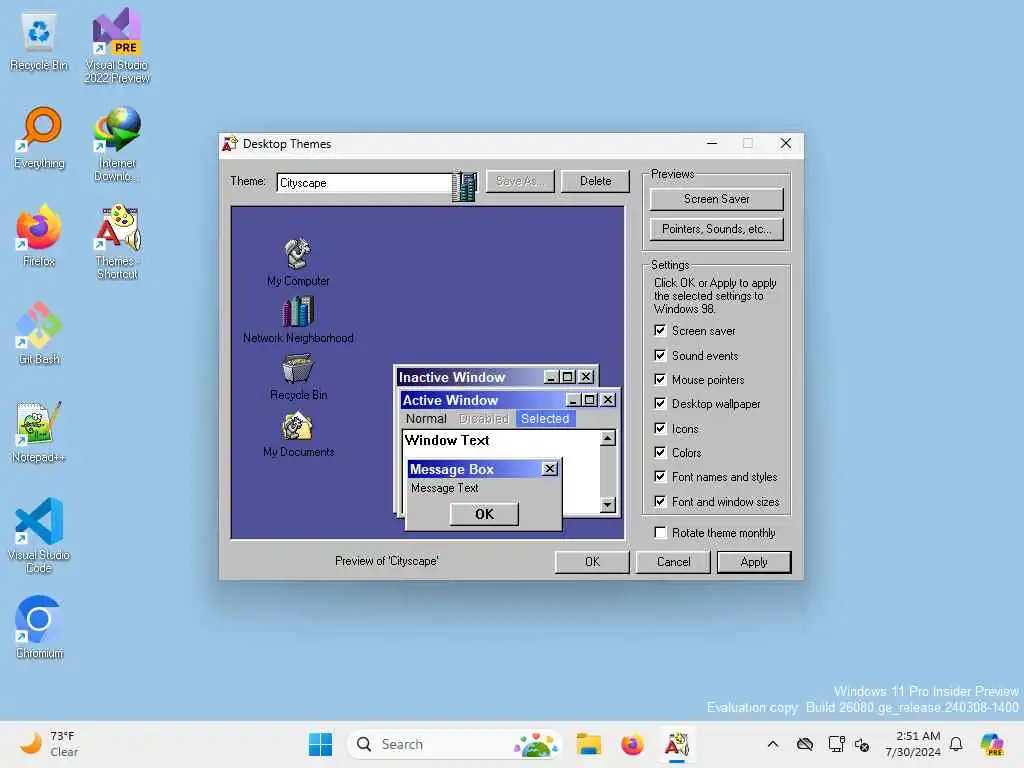
Task: Preview the Screen Saver
Action: (716, 199)
